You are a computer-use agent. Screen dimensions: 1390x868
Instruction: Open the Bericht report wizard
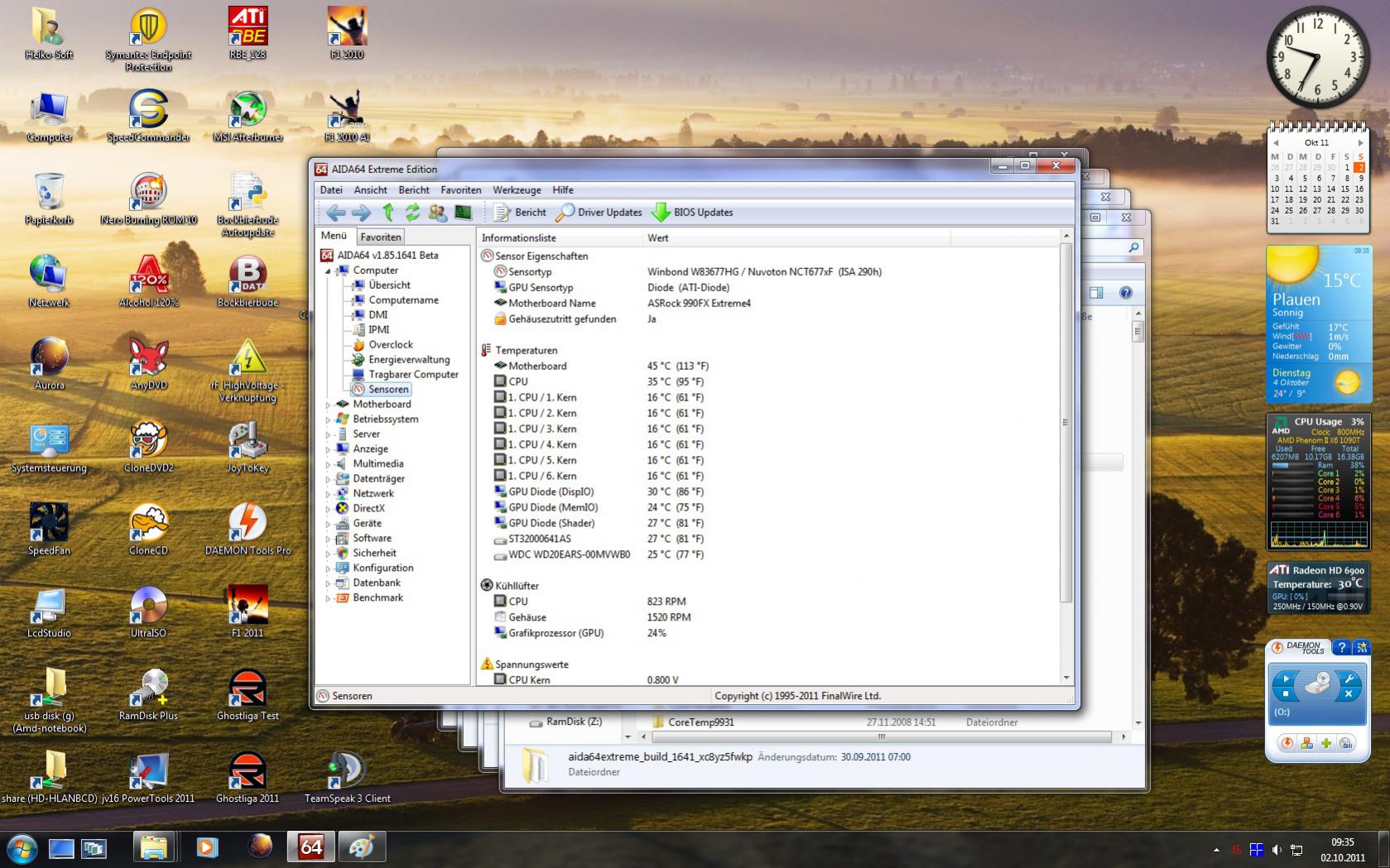click(x=520, y=213)
